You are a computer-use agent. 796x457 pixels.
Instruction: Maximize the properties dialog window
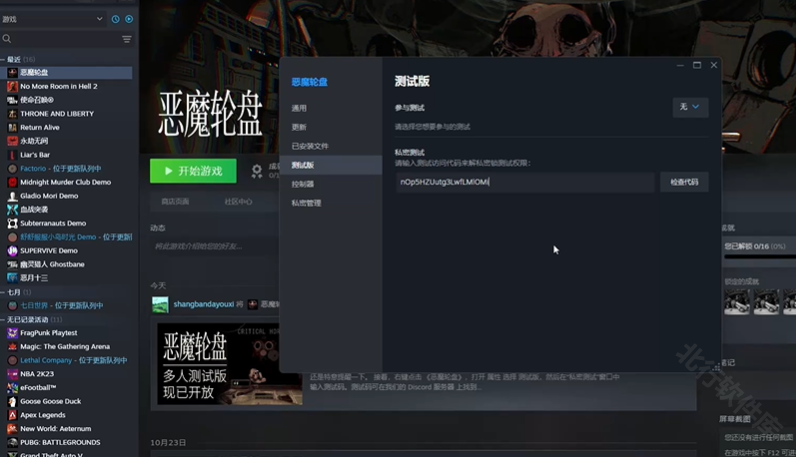point(697,66)
